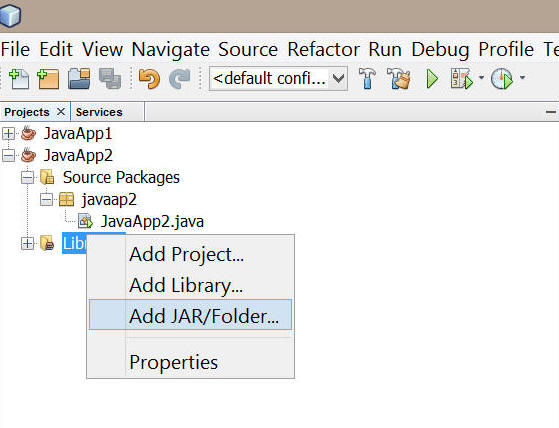Viewport: 559px width, 428px height.
Task: Open Project using the folder icon
Action: coord(79,79)
